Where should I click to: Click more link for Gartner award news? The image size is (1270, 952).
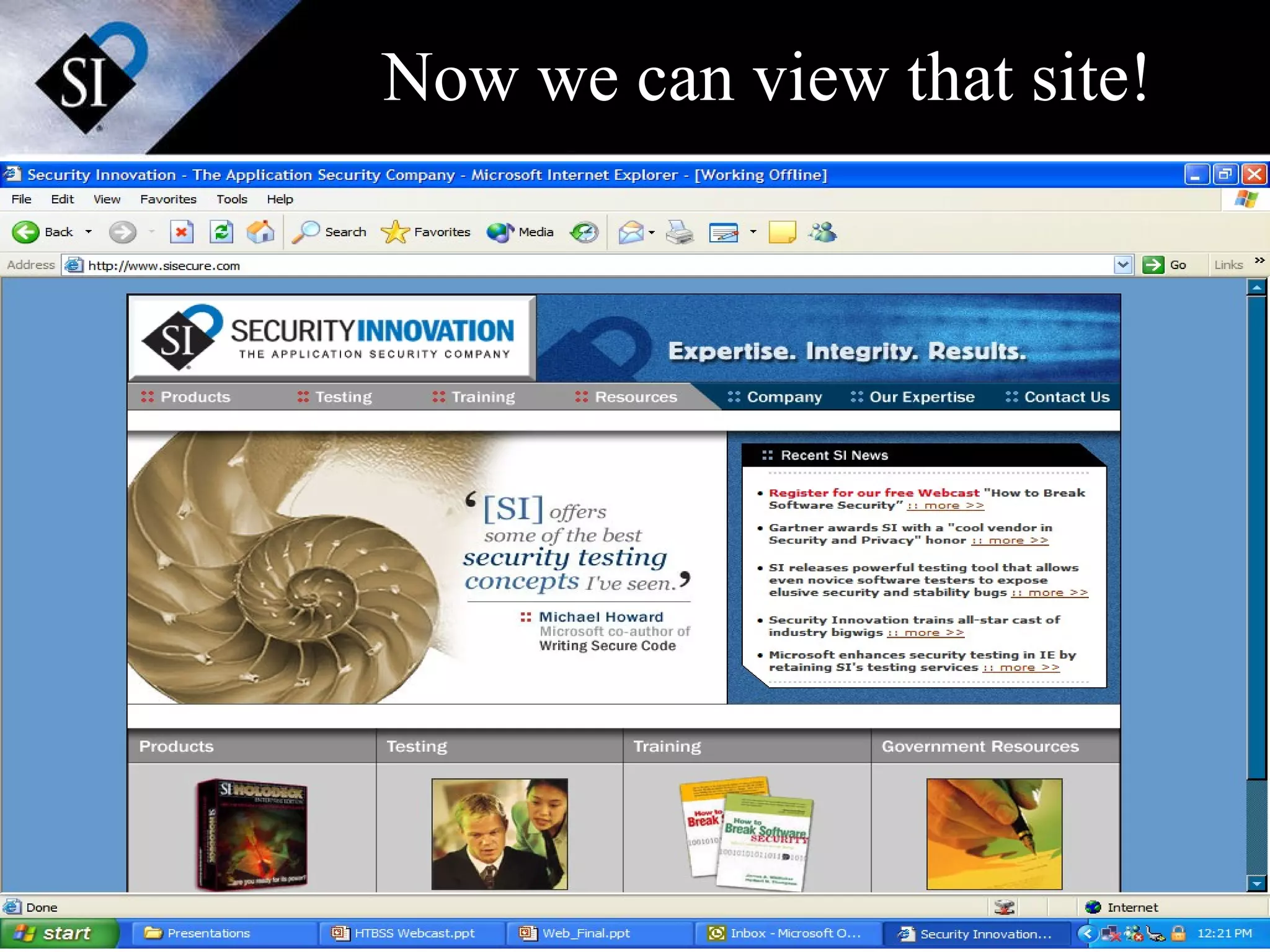1010,540
